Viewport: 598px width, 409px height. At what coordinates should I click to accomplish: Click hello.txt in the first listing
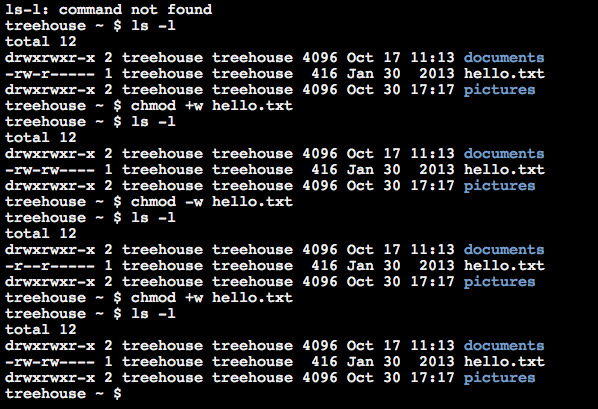[x=504, y=74]
